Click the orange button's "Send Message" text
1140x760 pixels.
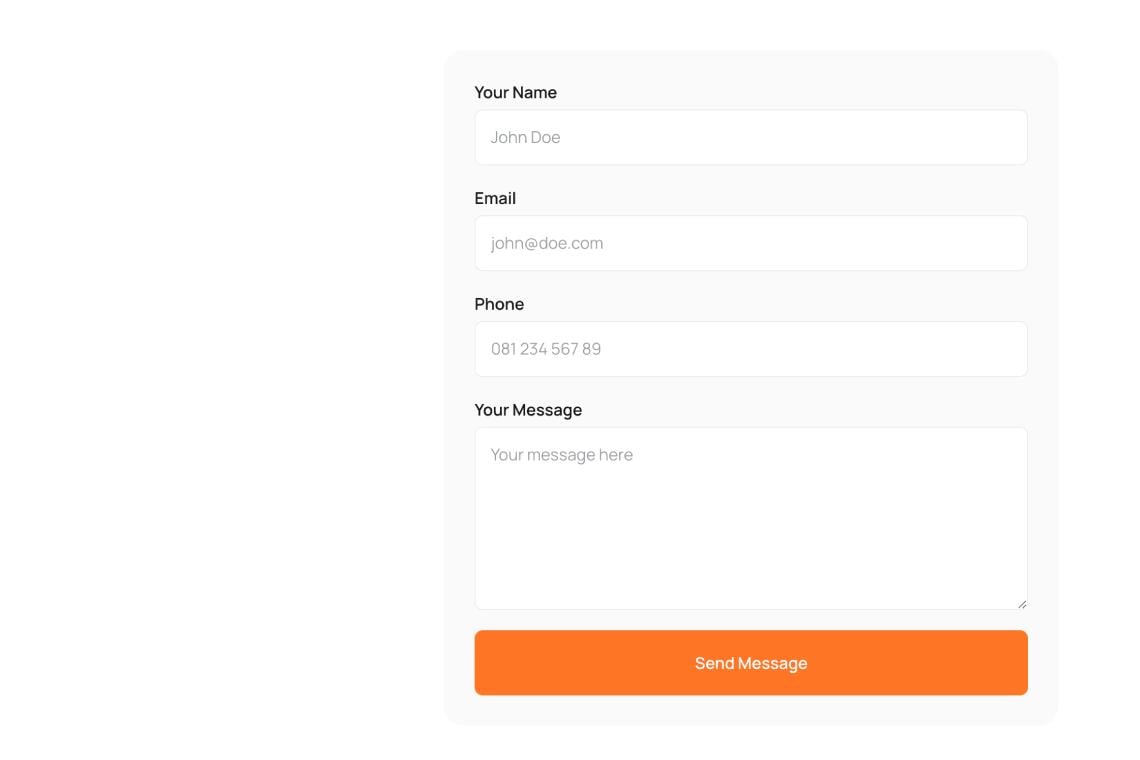pos(750,663)
